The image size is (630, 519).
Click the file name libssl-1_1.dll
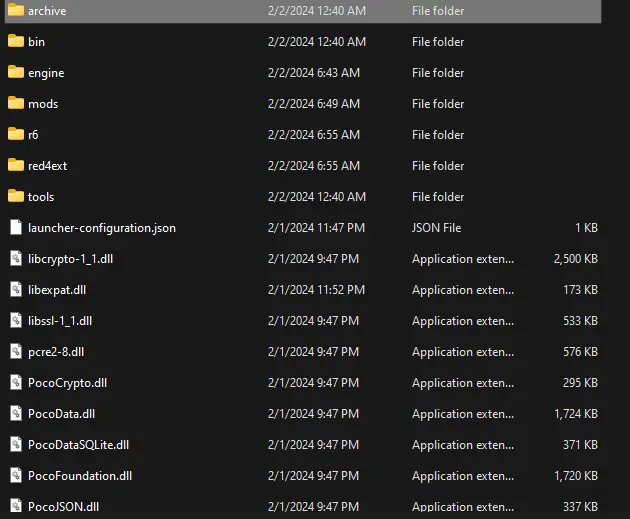coord(60,321)
